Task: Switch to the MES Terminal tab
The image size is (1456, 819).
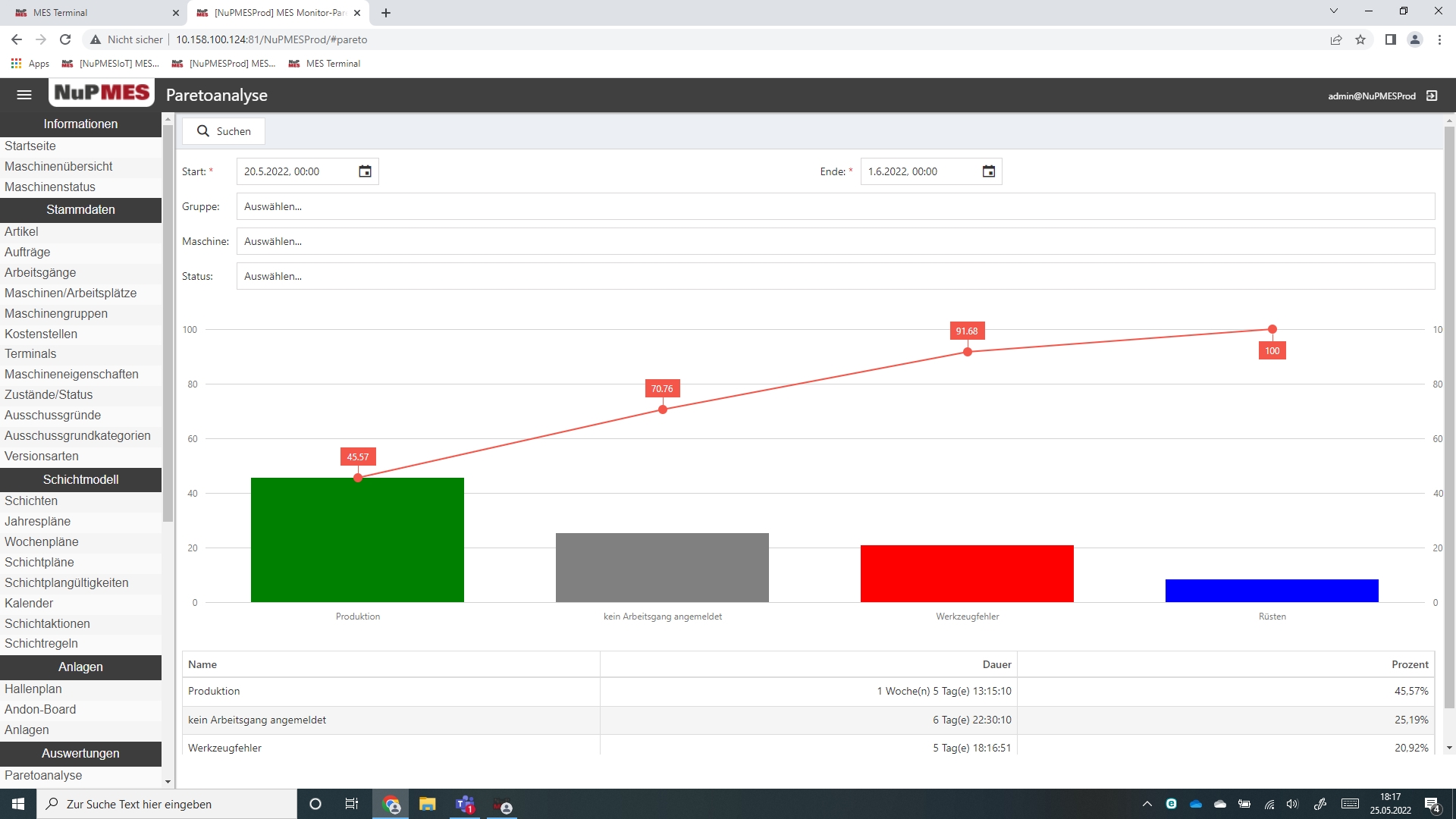Action: (x=91, y=13)
